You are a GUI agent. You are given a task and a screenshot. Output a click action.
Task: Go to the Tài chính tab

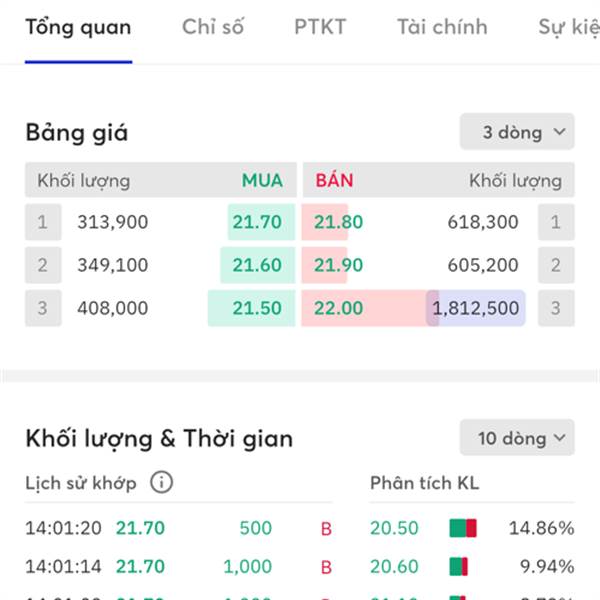[442, 27]
